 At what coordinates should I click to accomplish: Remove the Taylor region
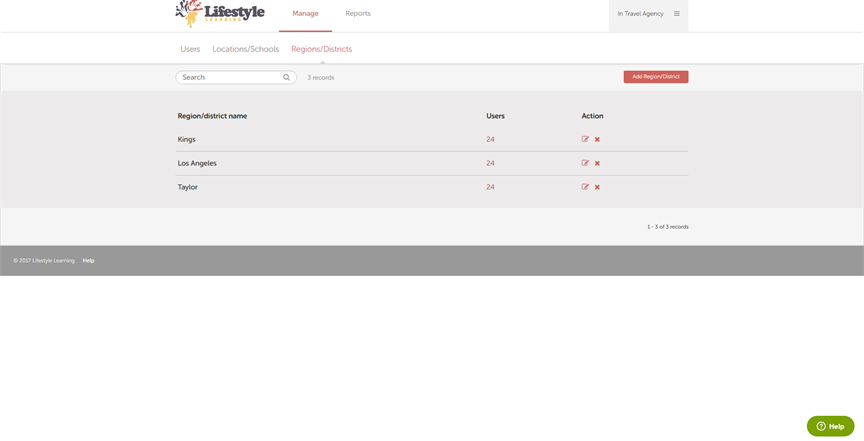[597, 187]
